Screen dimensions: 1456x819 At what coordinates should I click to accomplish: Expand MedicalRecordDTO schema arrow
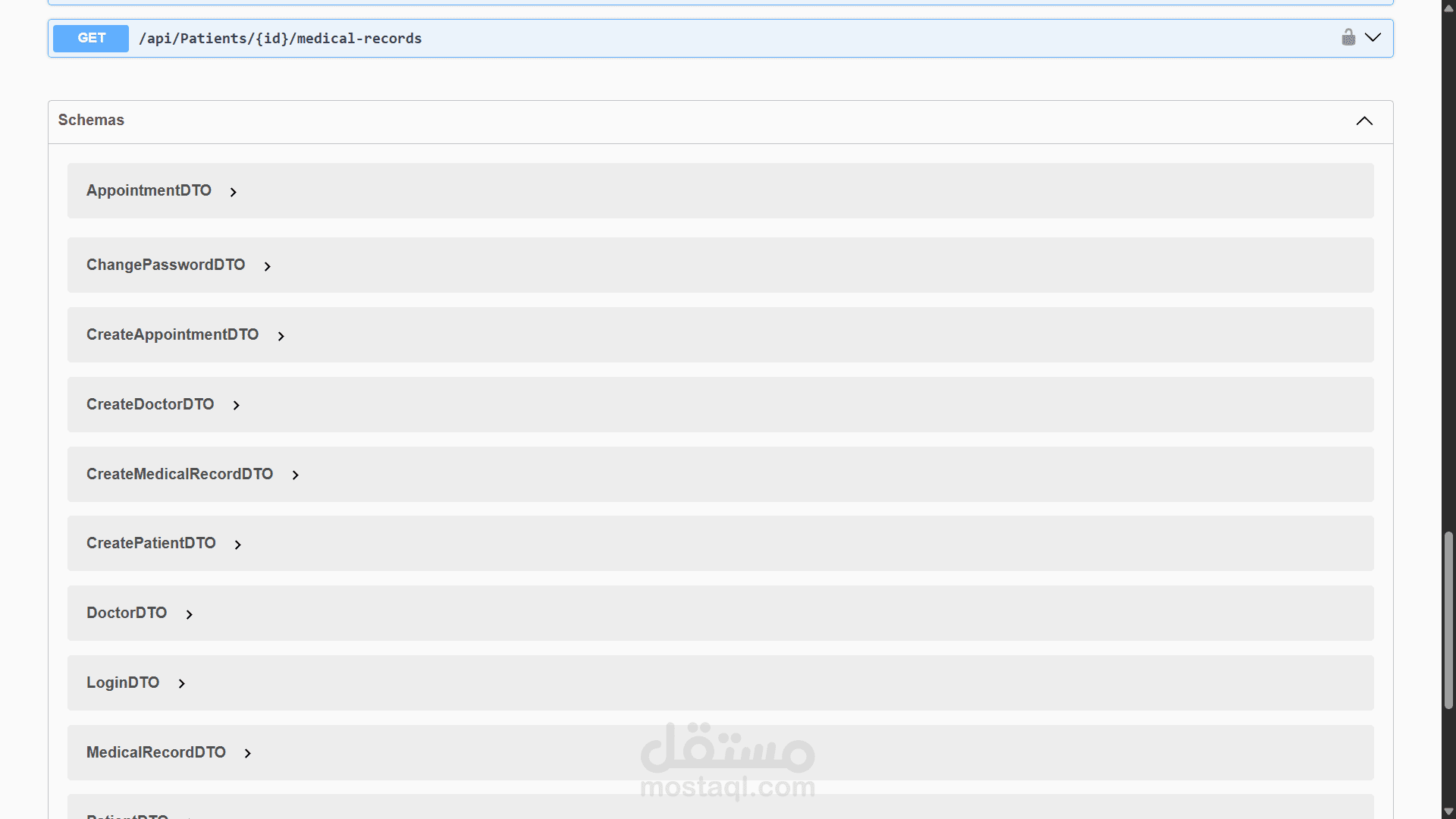pos(247,754)
